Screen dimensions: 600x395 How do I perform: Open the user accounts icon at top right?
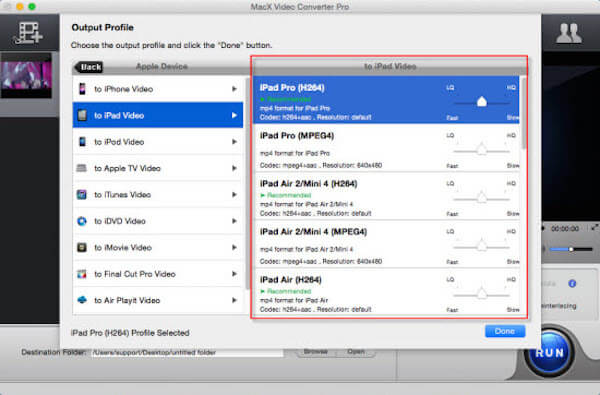pyautogui.click(x=569, y=33)
